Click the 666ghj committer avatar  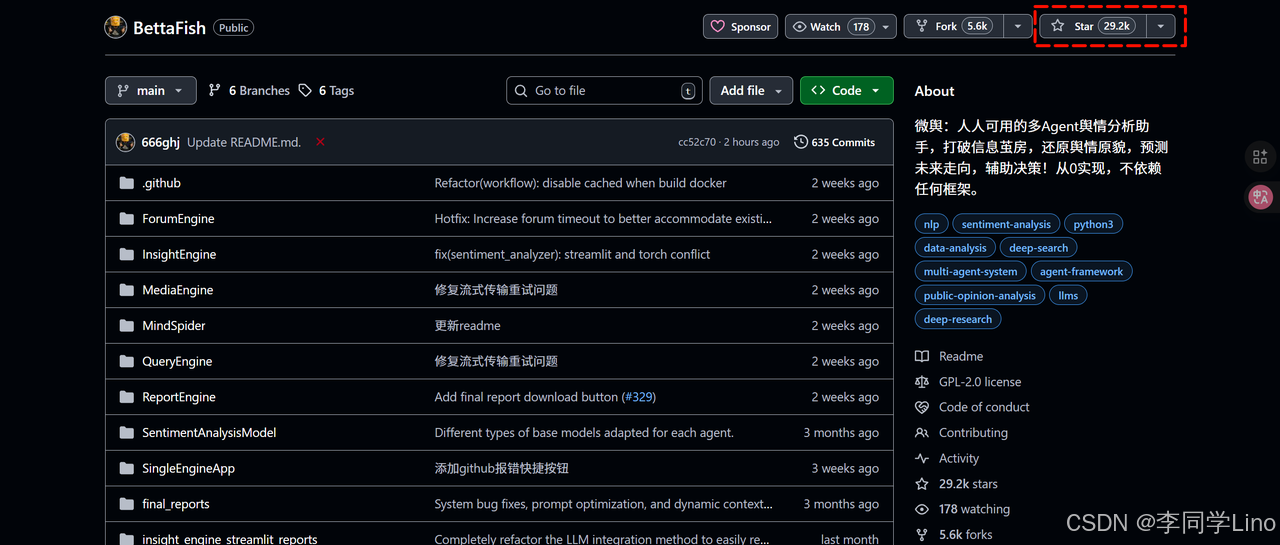tap(125, 142)
